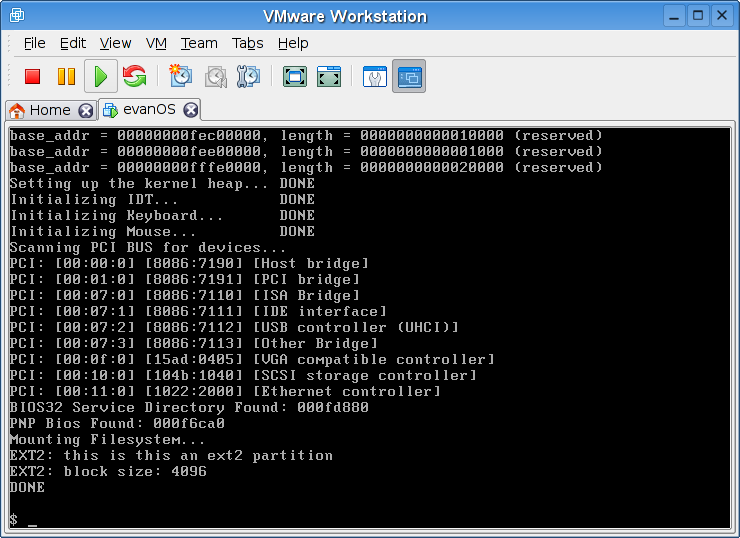Screen dimensions: 740x538
Task: Expand the View menu
Action: 115,43
